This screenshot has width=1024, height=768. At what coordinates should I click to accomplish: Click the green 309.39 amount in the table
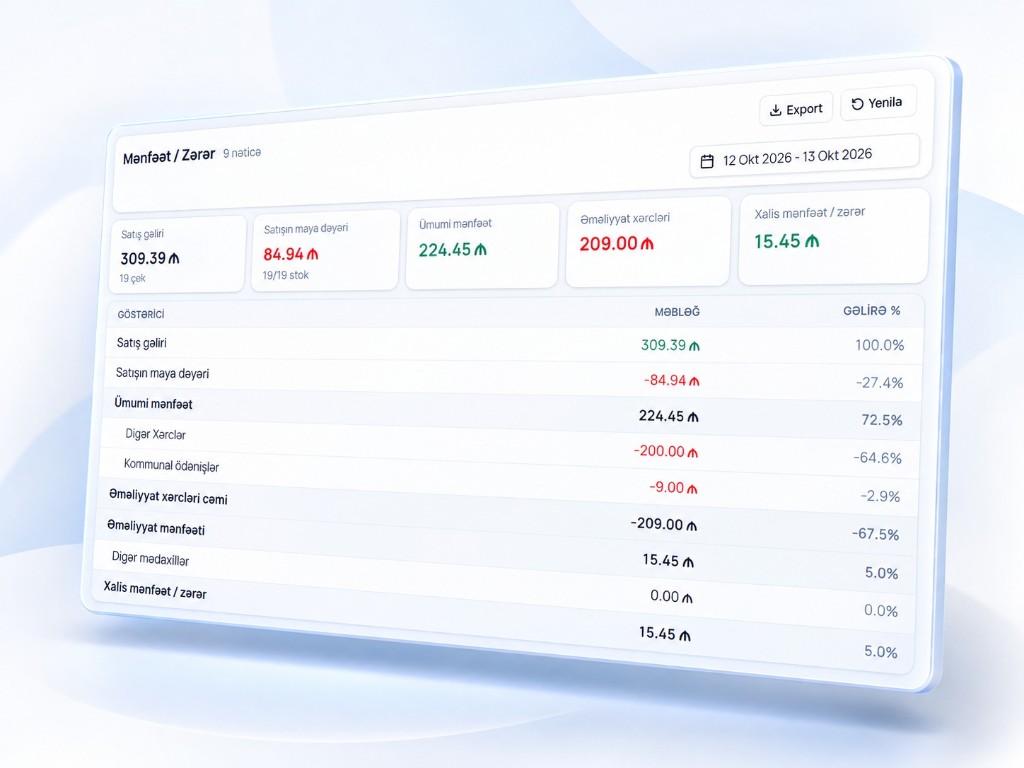(670, 345)
